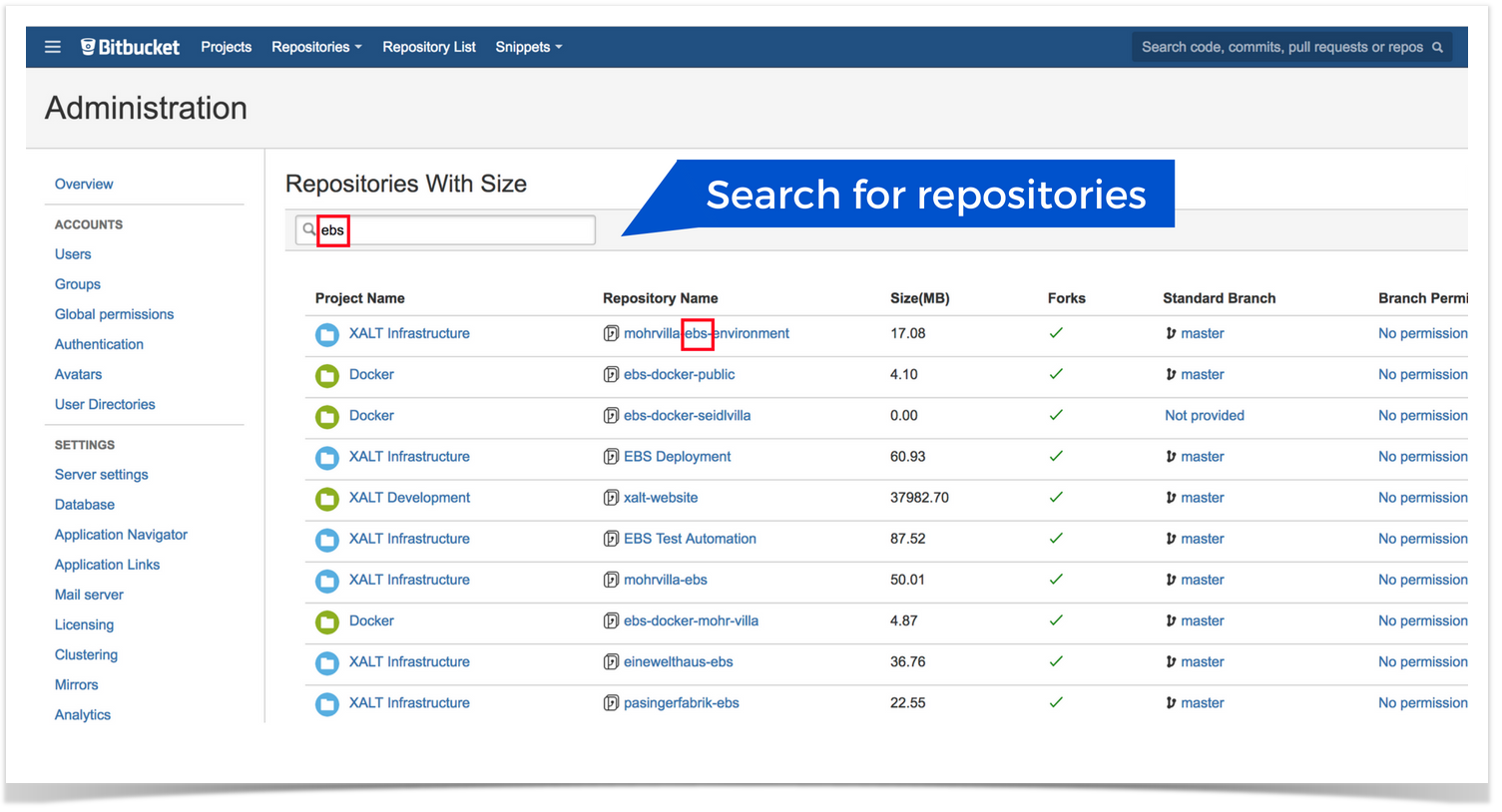Click the header search code field
The image size is (1502, 812).
point(1291,47)
